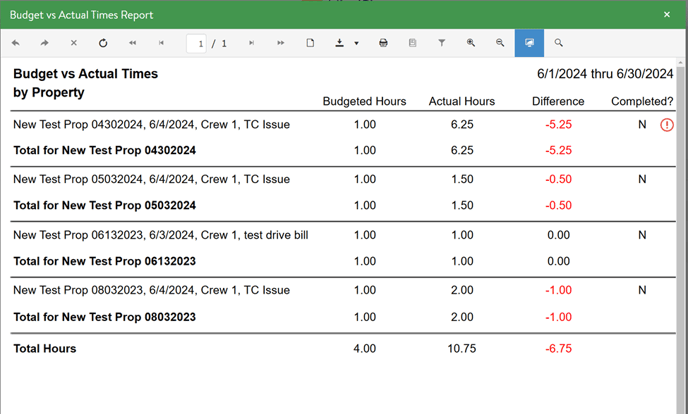688x414 pixels.
Task: Print the report
Action: click(x=383, y=44)
